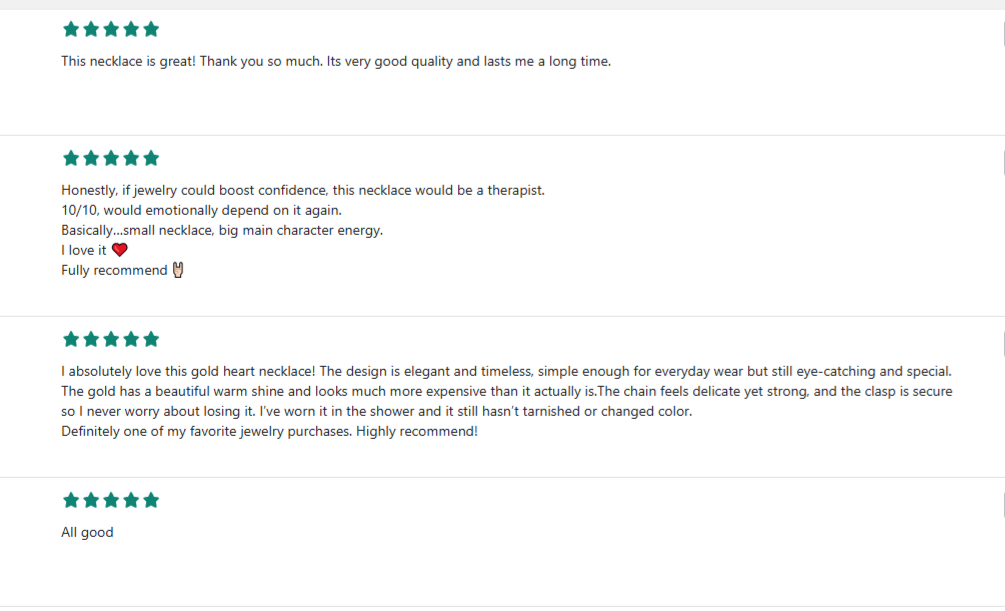The width and height of the screenshot is (1005, 611).
Task: Click the fourth star of the gold heart necklace review
Action: pos(131,339)
